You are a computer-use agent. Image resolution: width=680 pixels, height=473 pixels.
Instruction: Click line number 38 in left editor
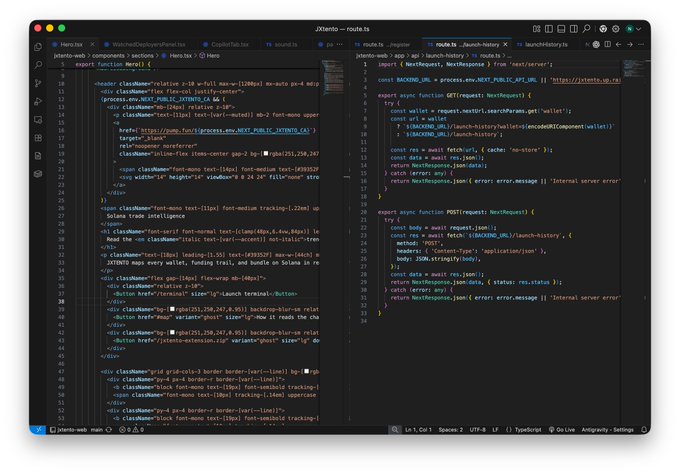[61, 301]
